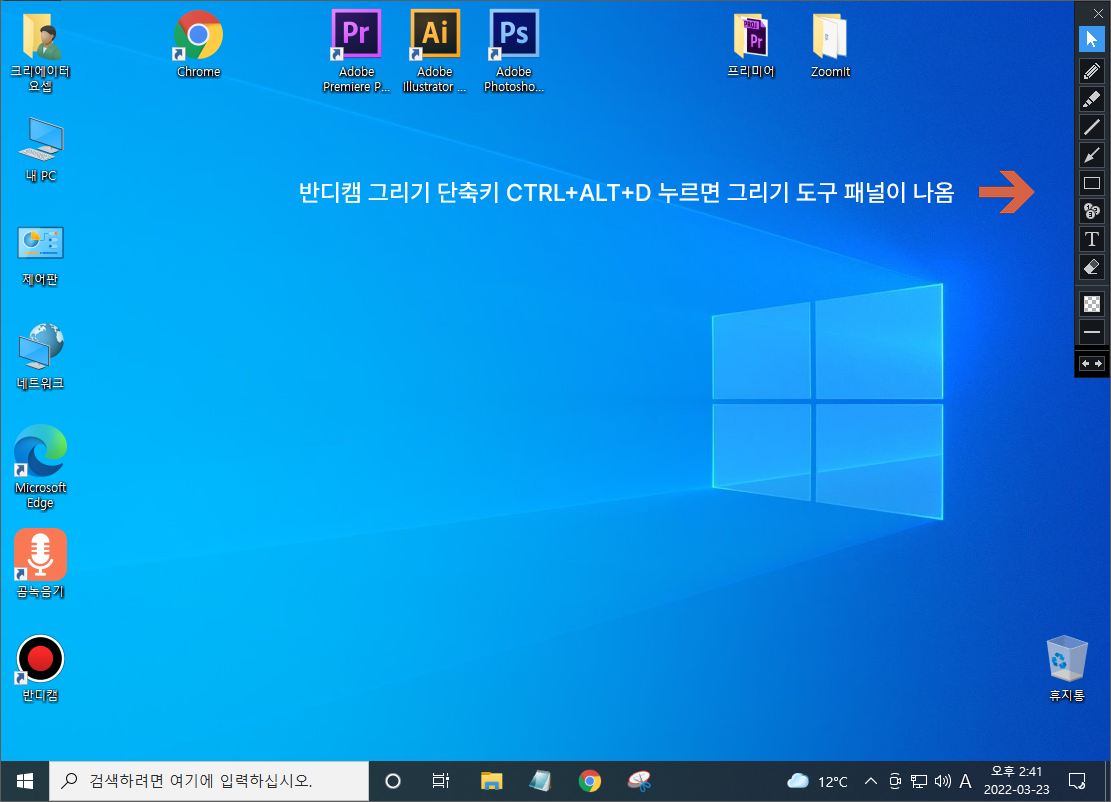Select the 휴지통 recycle bin

[x=1066, y=668]
